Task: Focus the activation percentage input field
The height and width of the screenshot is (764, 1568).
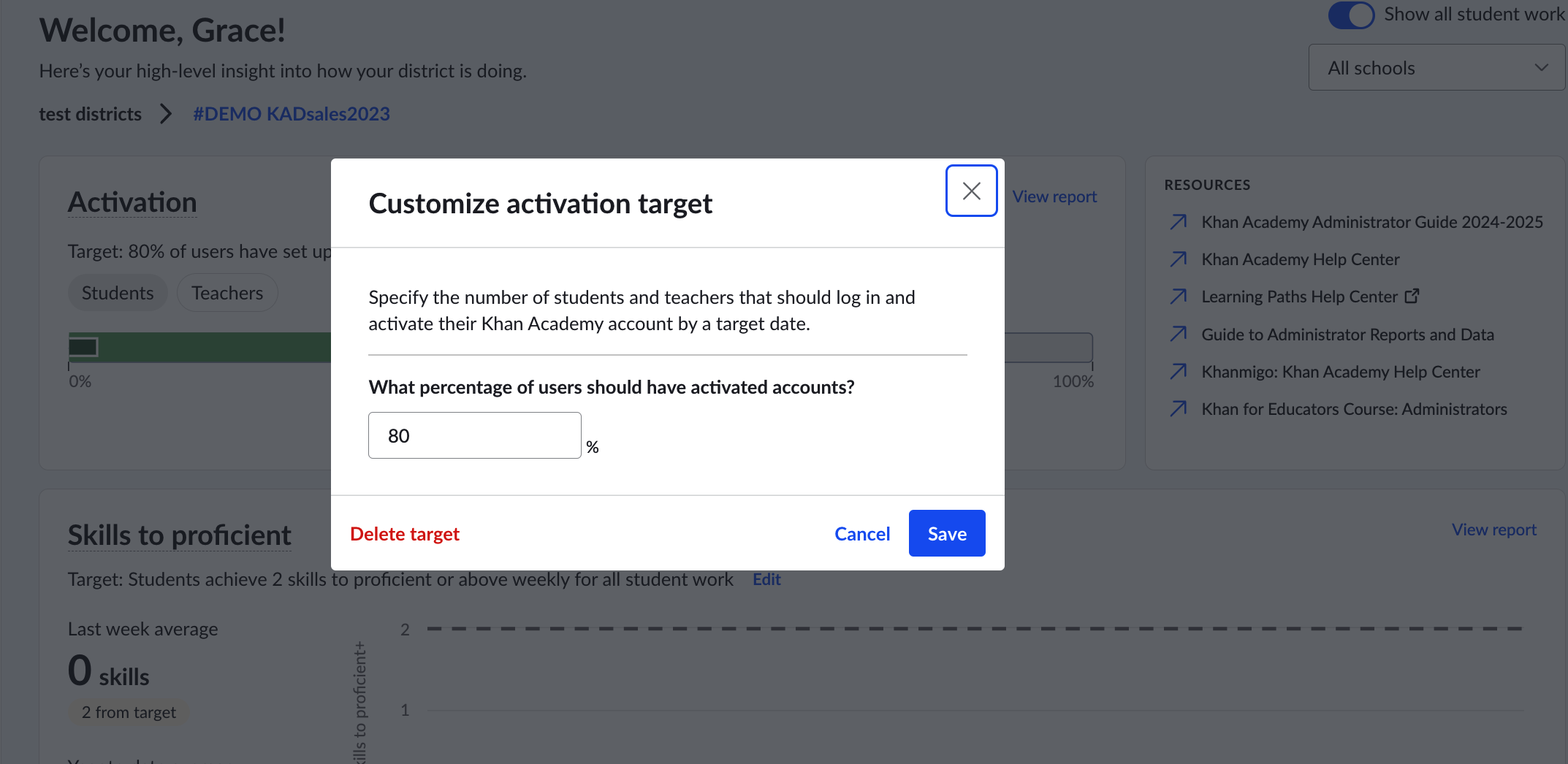Action: pos(475,435)
